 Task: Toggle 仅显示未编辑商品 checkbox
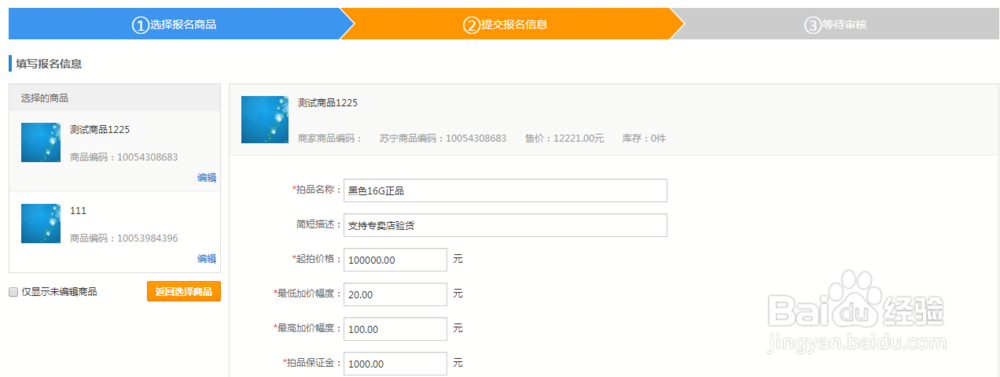13,292
